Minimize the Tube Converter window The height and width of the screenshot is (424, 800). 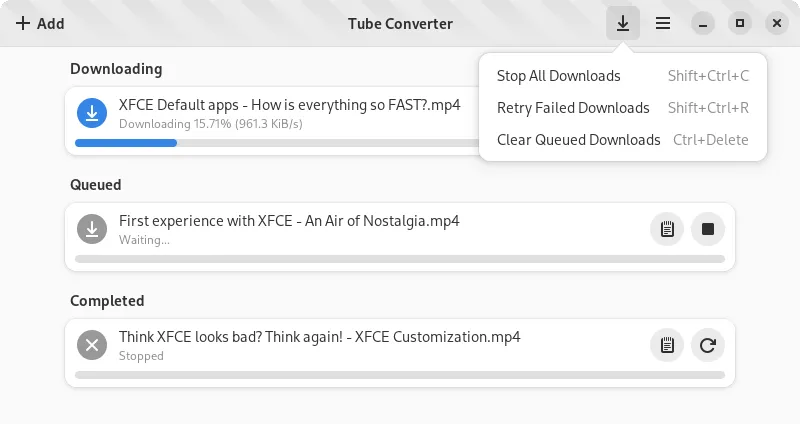704,23
